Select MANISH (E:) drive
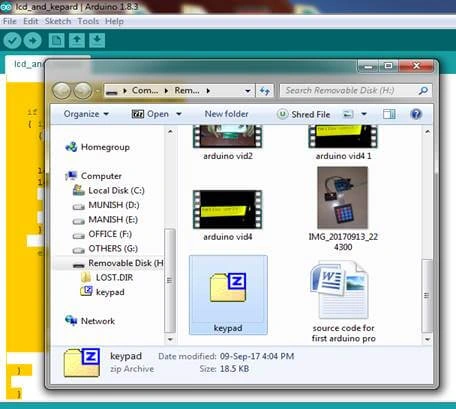Viewport: 456px width, 409px height. pos(105,220)
